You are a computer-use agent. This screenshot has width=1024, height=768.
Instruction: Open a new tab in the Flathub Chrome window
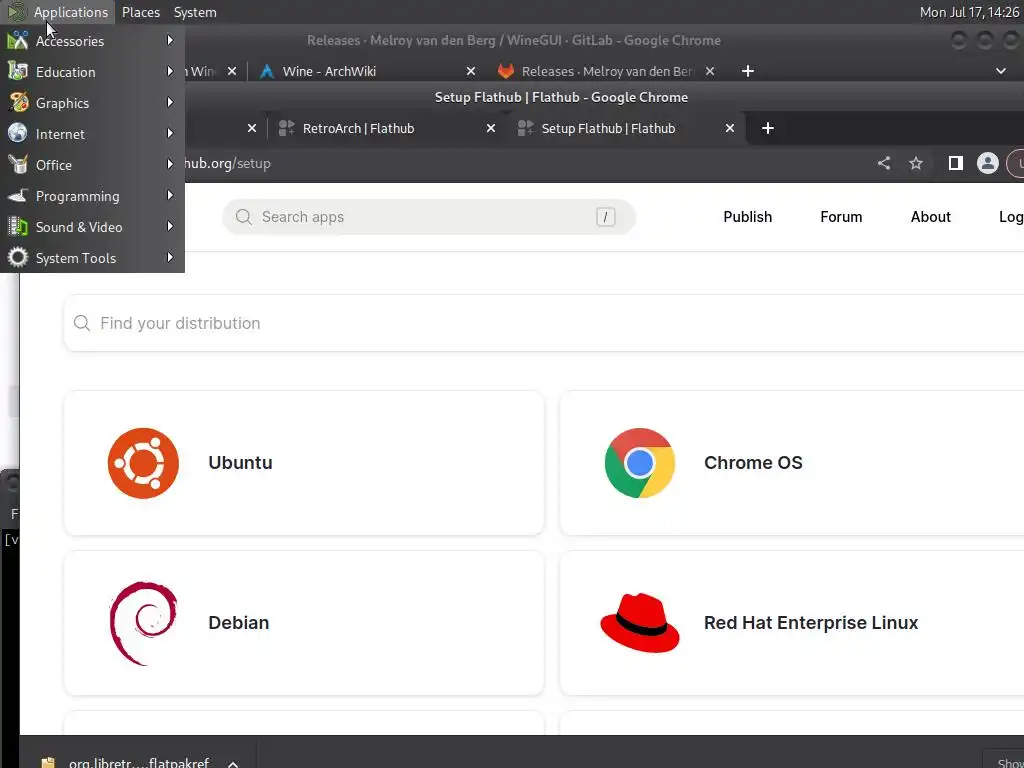pyautogui.click(x=768, y=129)
